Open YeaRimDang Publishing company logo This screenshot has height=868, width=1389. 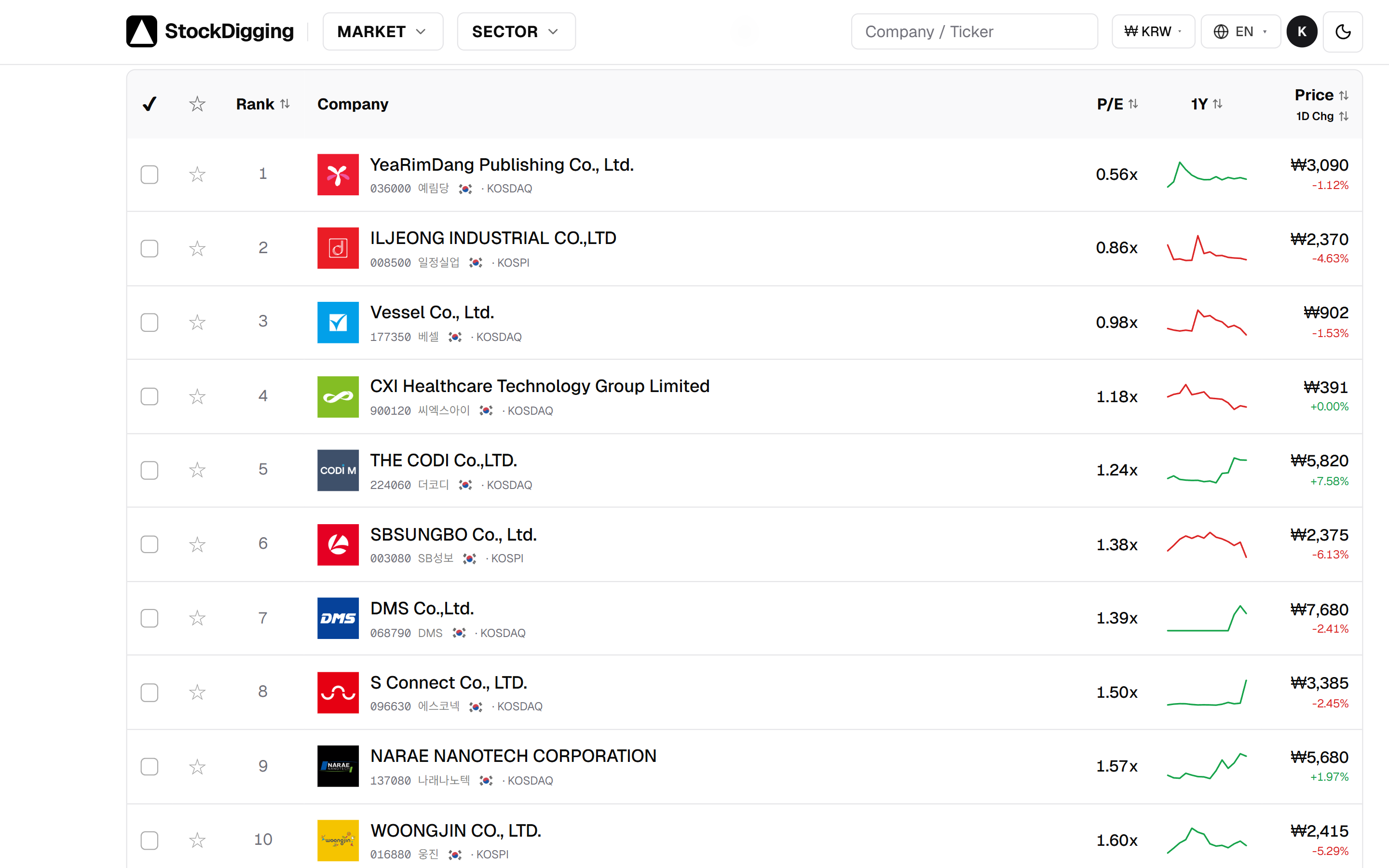point(338,175)
